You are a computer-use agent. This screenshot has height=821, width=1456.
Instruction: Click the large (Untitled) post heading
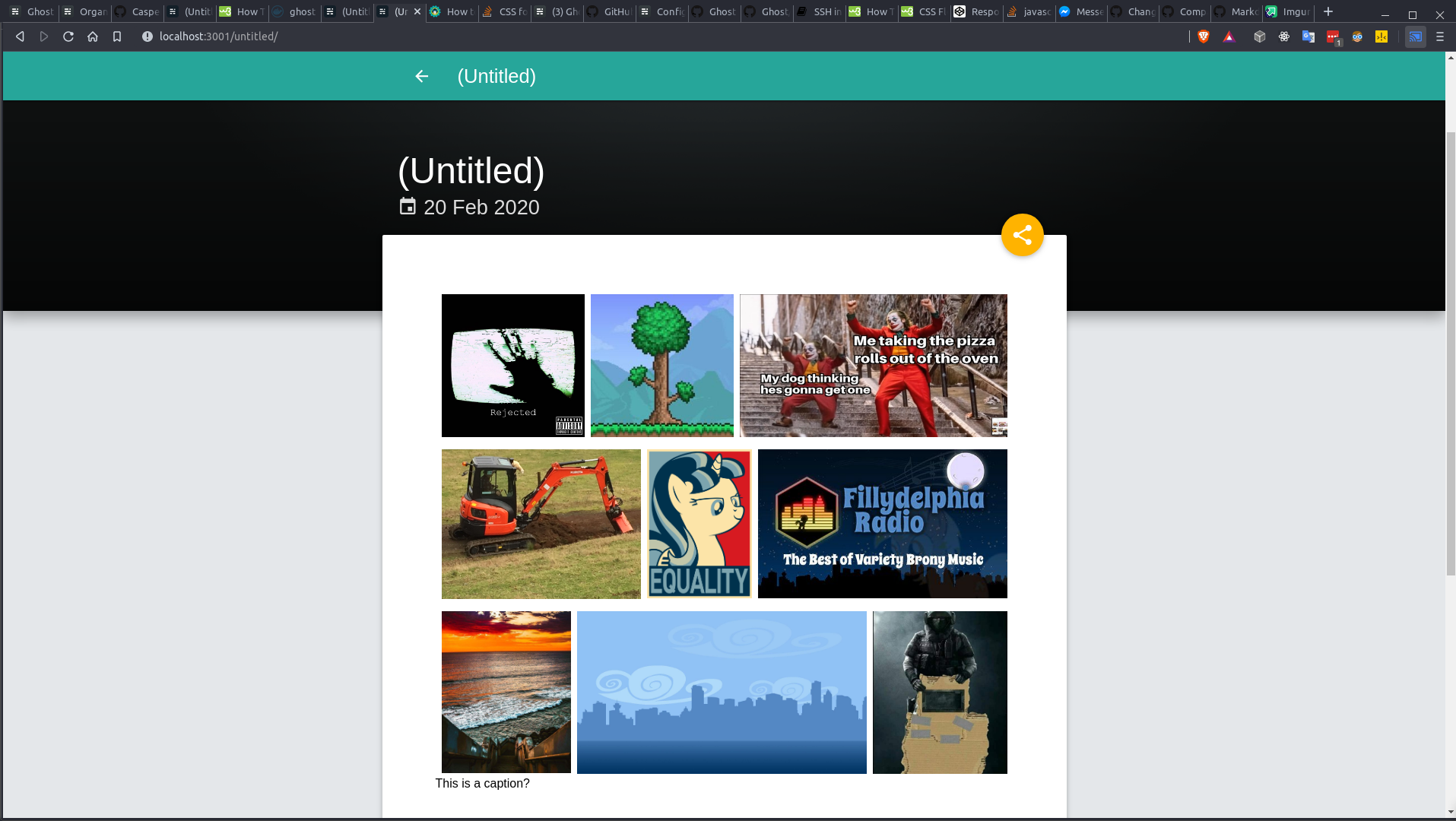point(471,170)
